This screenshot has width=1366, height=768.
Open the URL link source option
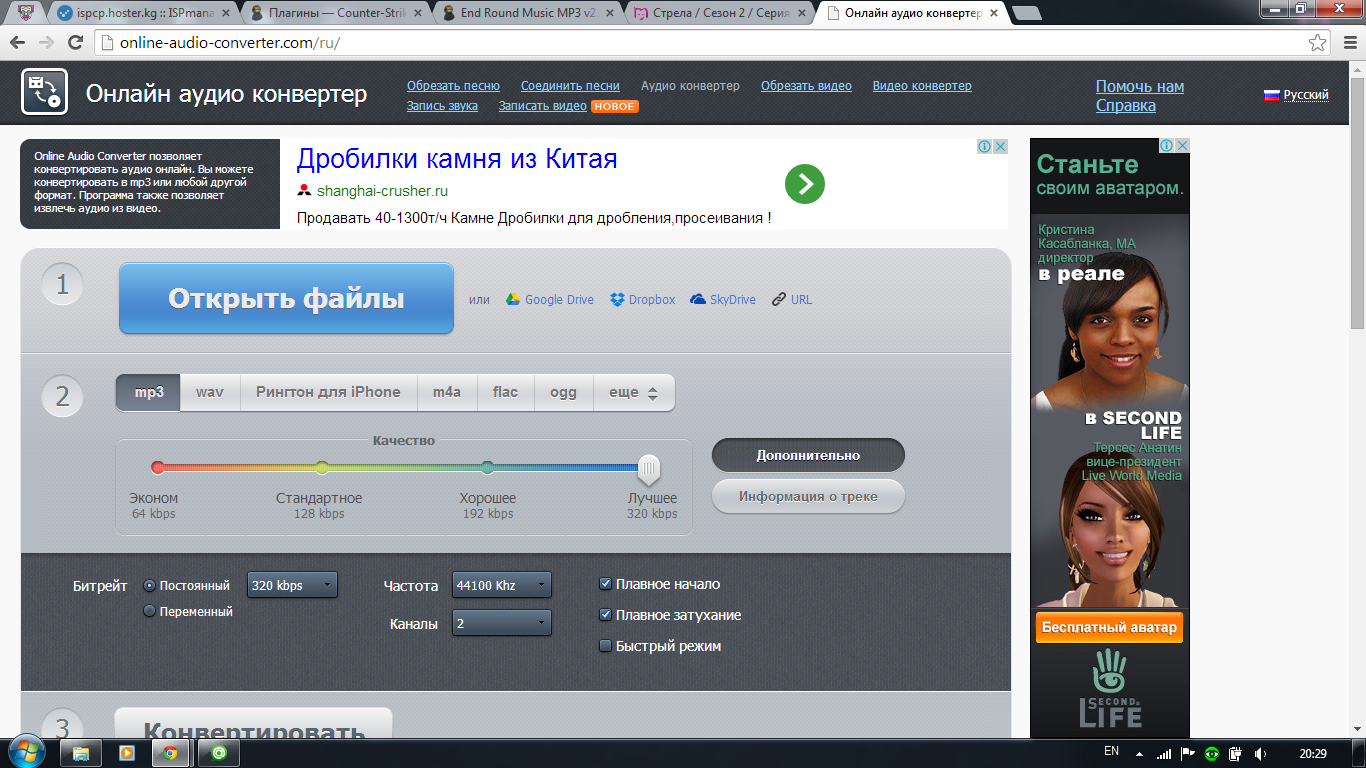792,299
